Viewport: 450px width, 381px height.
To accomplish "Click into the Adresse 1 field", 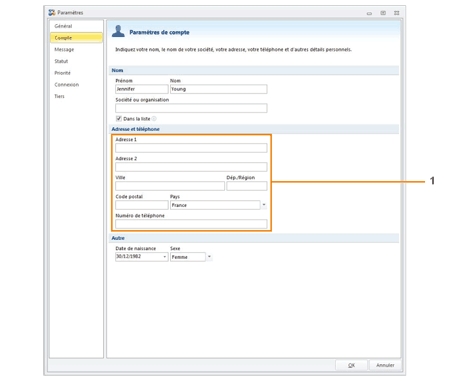I will tap(191, 148).
